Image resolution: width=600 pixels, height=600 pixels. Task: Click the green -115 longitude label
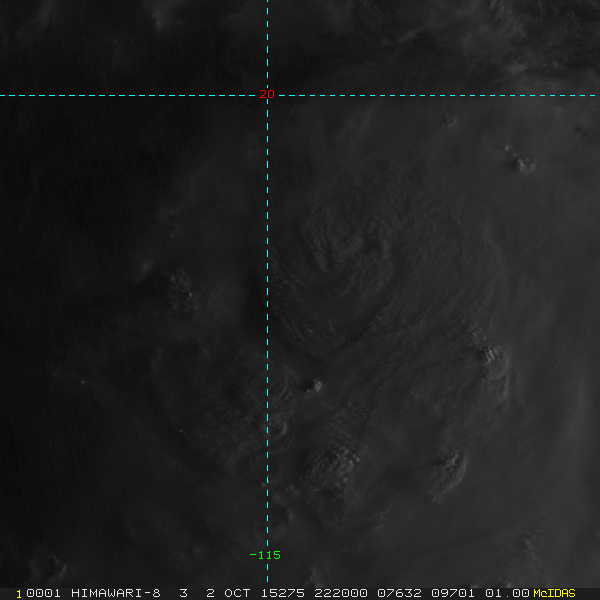click(x=265, y=555)
